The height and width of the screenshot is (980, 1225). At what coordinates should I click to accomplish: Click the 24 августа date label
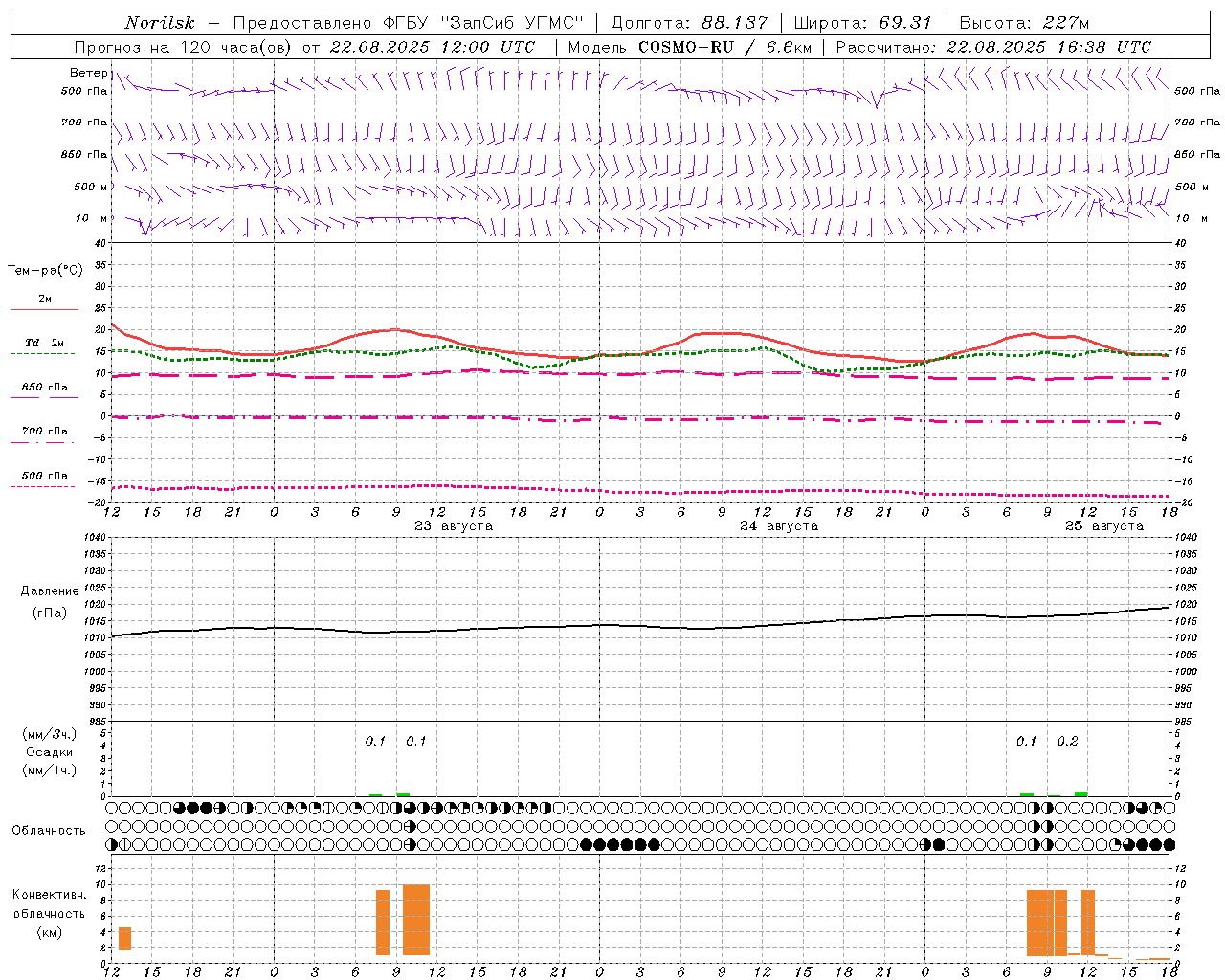click(x=779, y=526)
